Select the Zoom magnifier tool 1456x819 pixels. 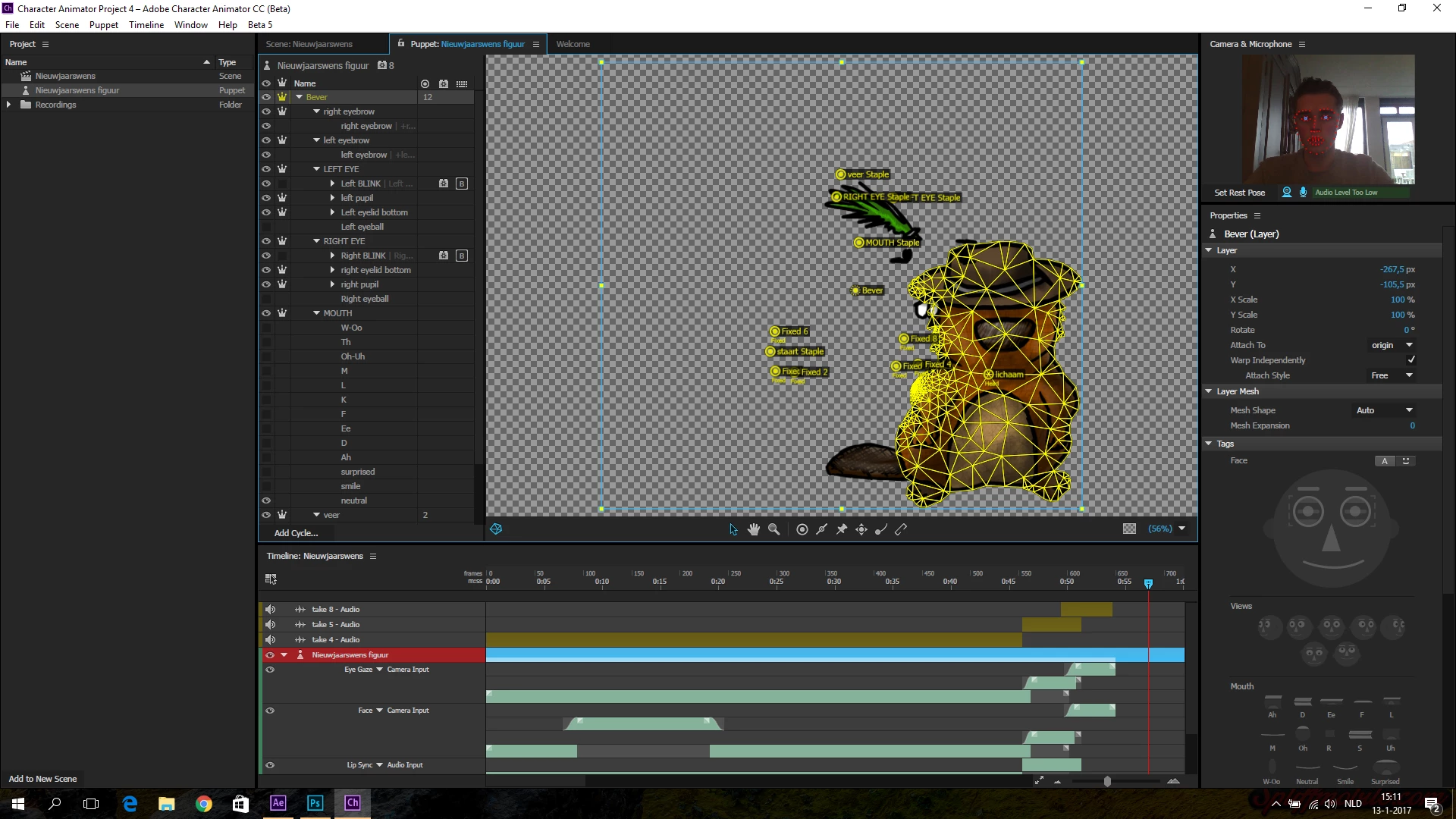(773, 529)
